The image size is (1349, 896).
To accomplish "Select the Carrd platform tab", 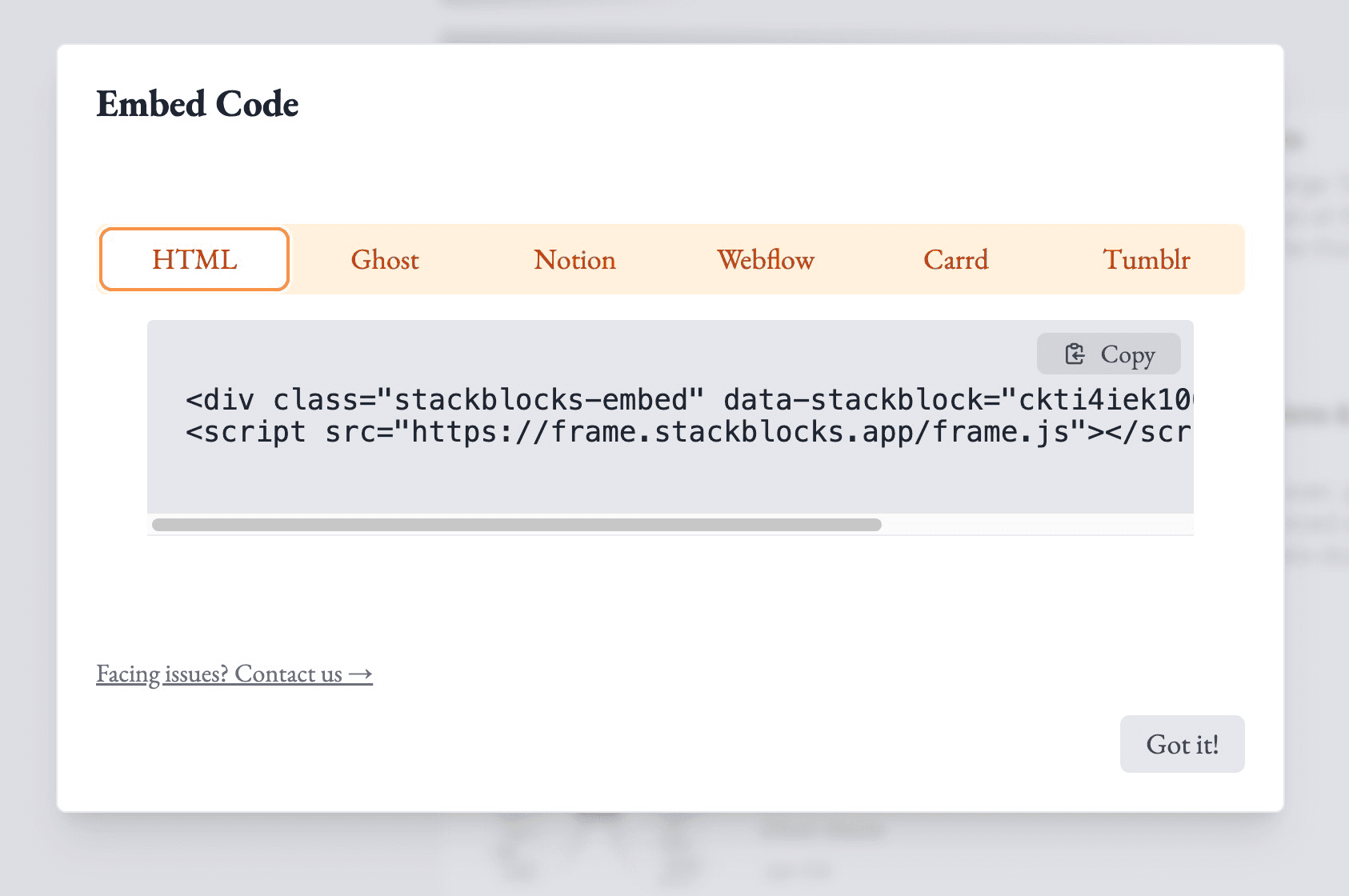I will [955, 259].
